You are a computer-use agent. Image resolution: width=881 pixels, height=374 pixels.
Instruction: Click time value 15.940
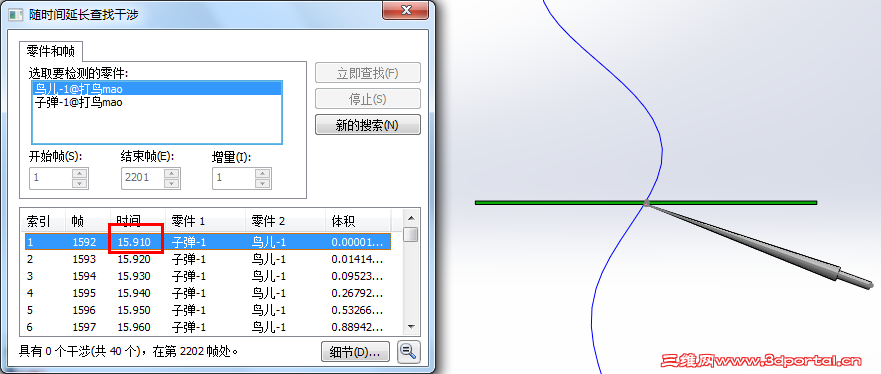[134, 293]
